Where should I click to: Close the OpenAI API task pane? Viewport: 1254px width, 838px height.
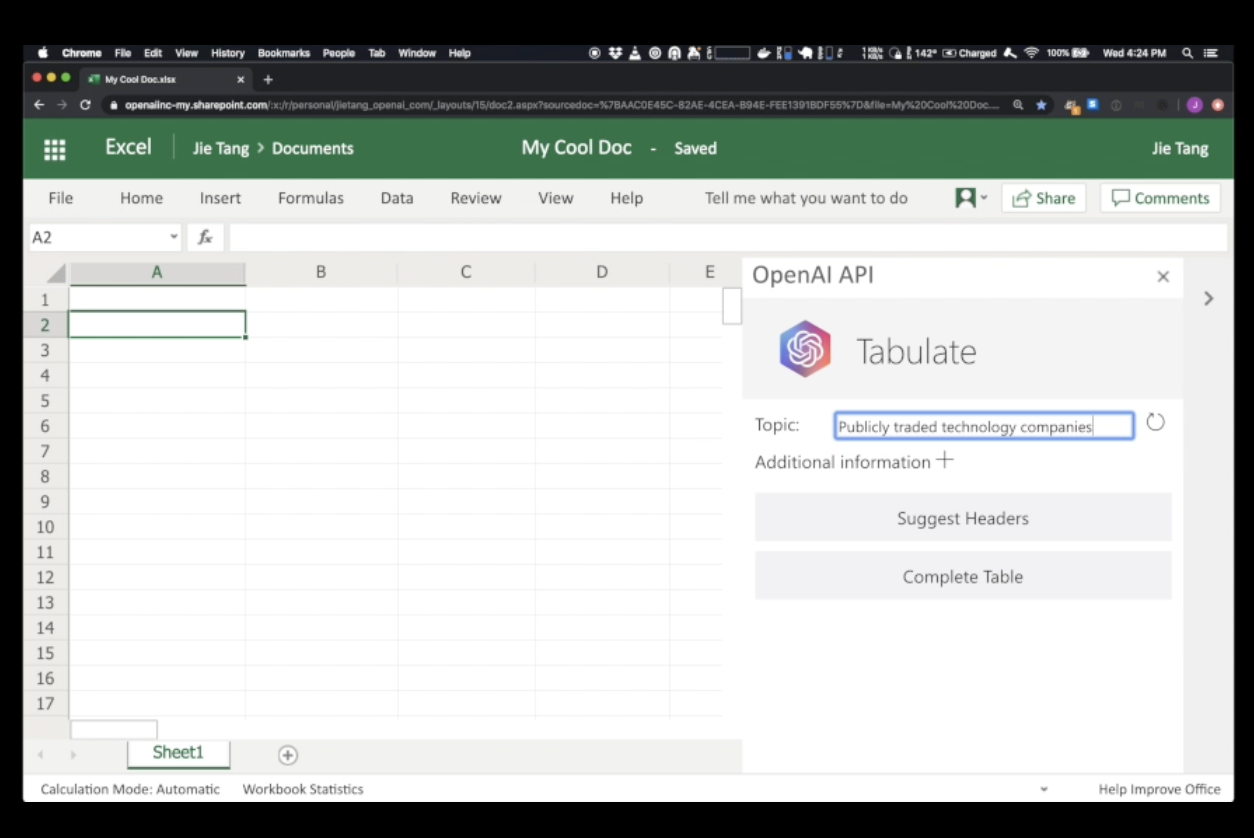1163,277
